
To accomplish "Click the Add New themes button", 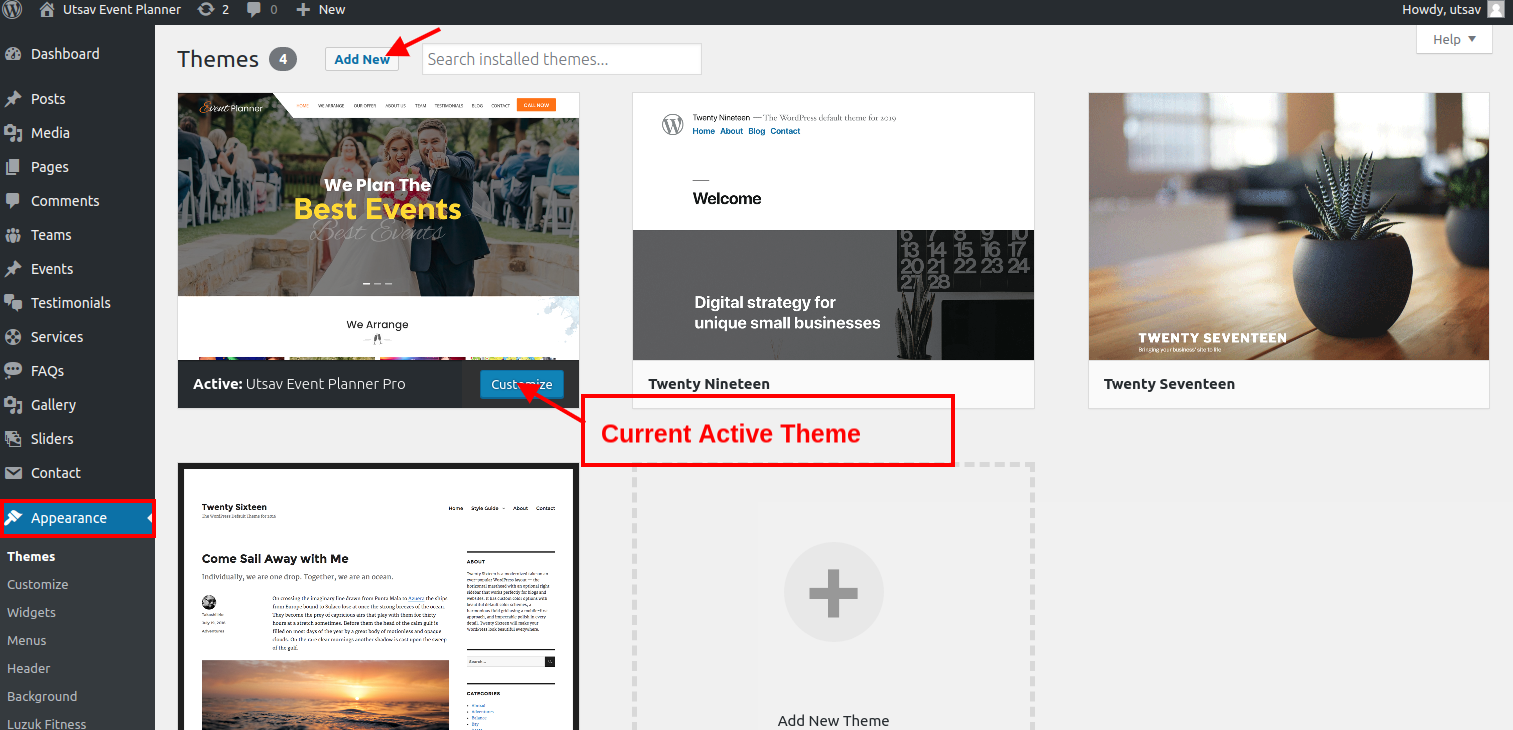I will tap(362, 59).
